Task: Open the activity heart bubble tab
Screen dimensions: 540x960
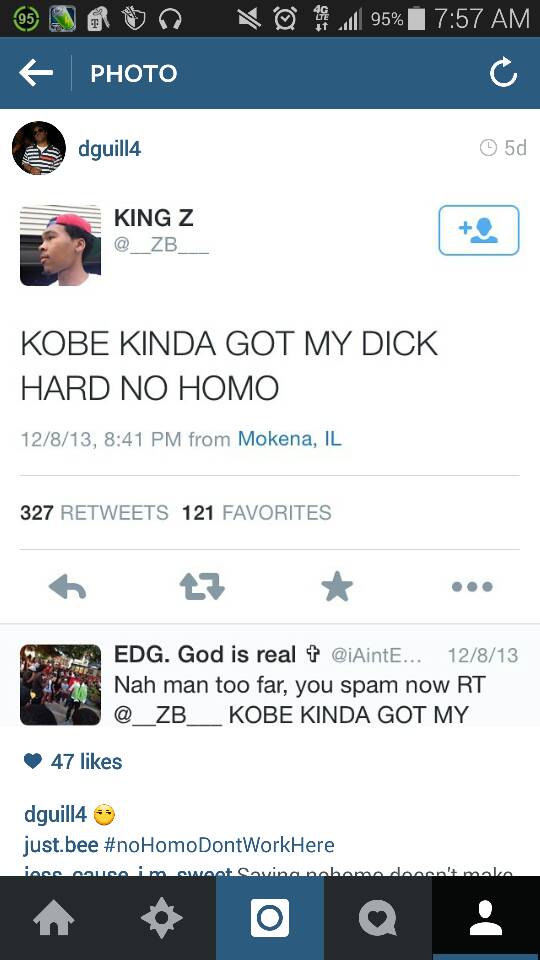Action: pyautogui.click(x=378, y=918)
